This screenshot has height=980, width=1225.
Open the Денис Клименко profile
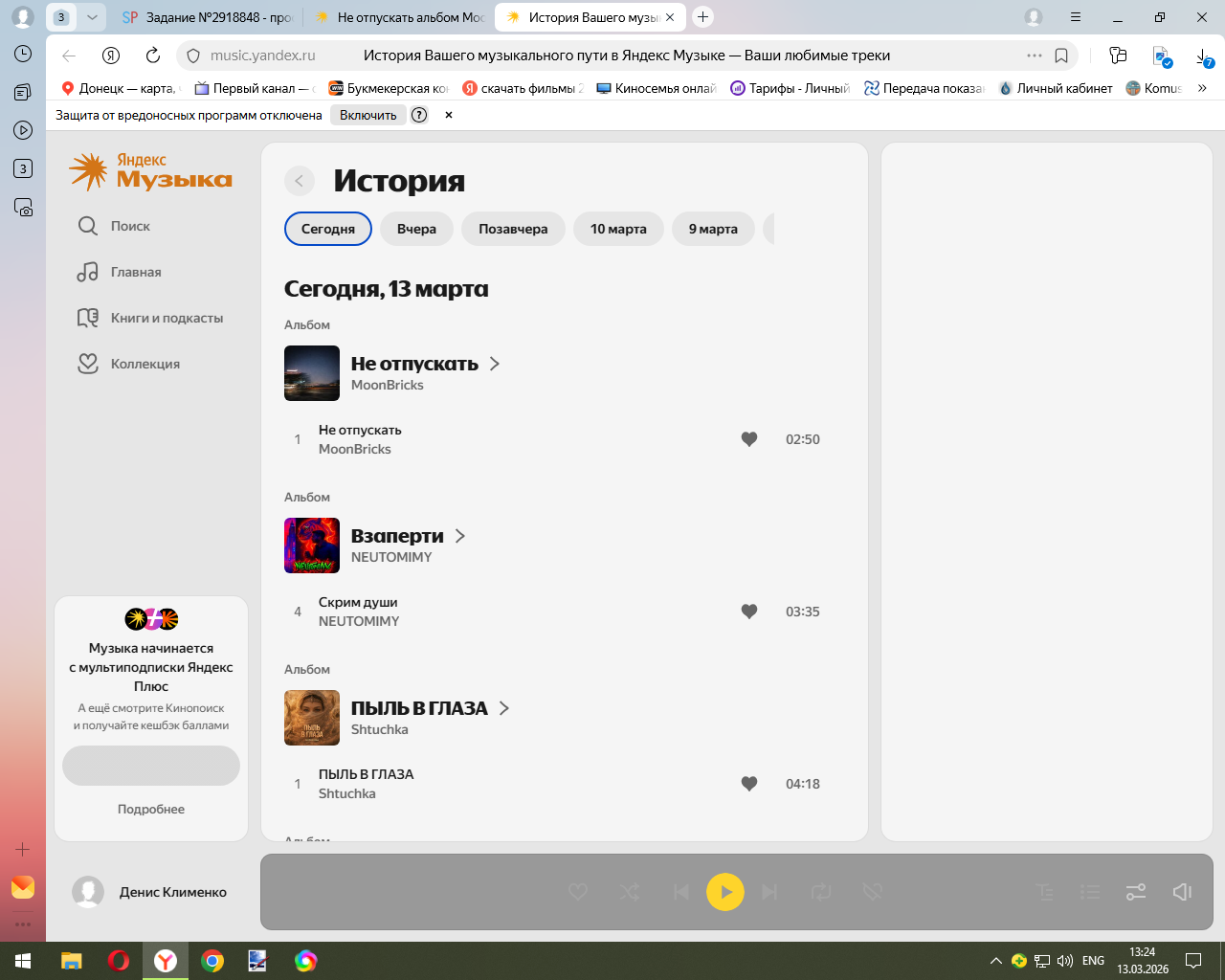pos(150,892)
